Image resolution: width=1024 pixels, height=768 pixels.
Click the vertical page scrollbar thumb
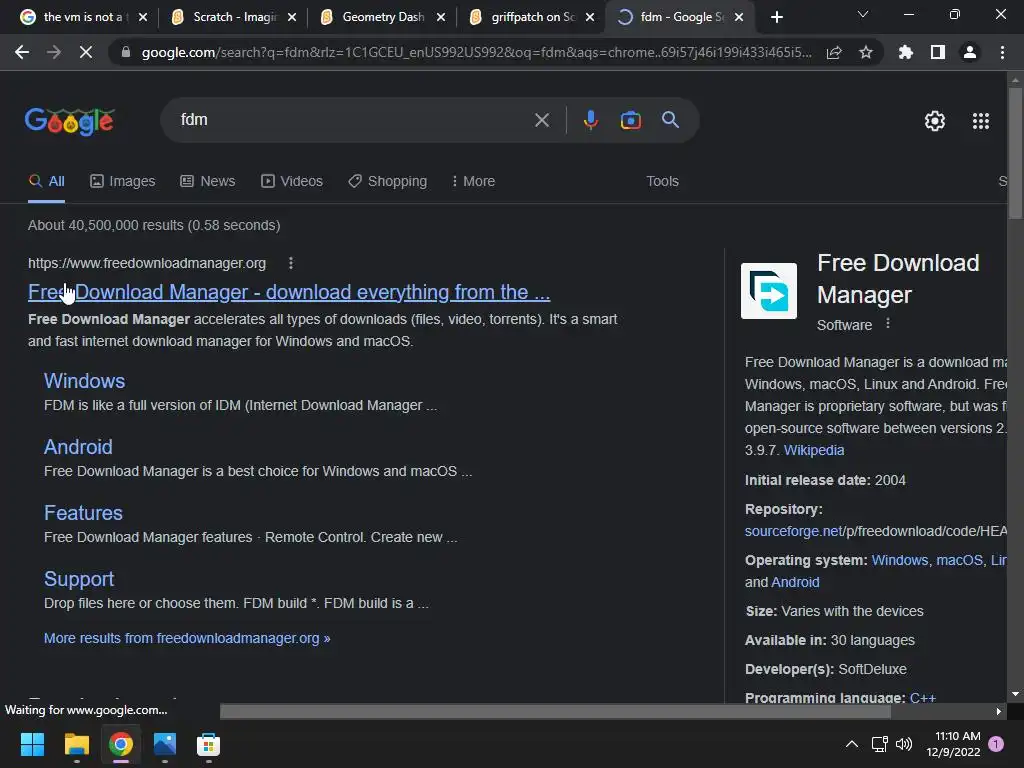pos(1015,153)
